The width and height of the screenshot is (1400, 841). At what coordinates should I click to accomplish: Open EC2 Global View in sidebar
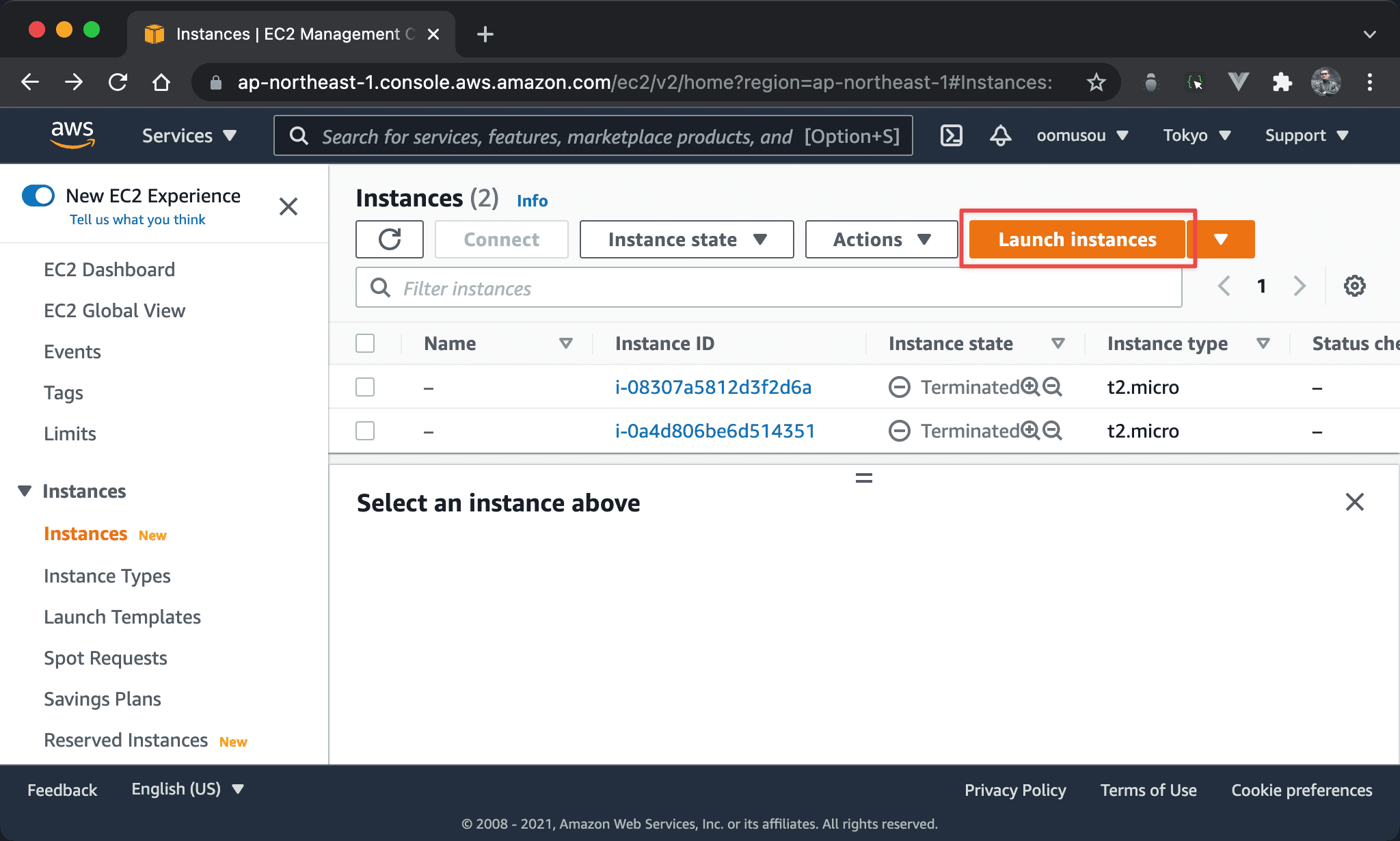point(114,310)
